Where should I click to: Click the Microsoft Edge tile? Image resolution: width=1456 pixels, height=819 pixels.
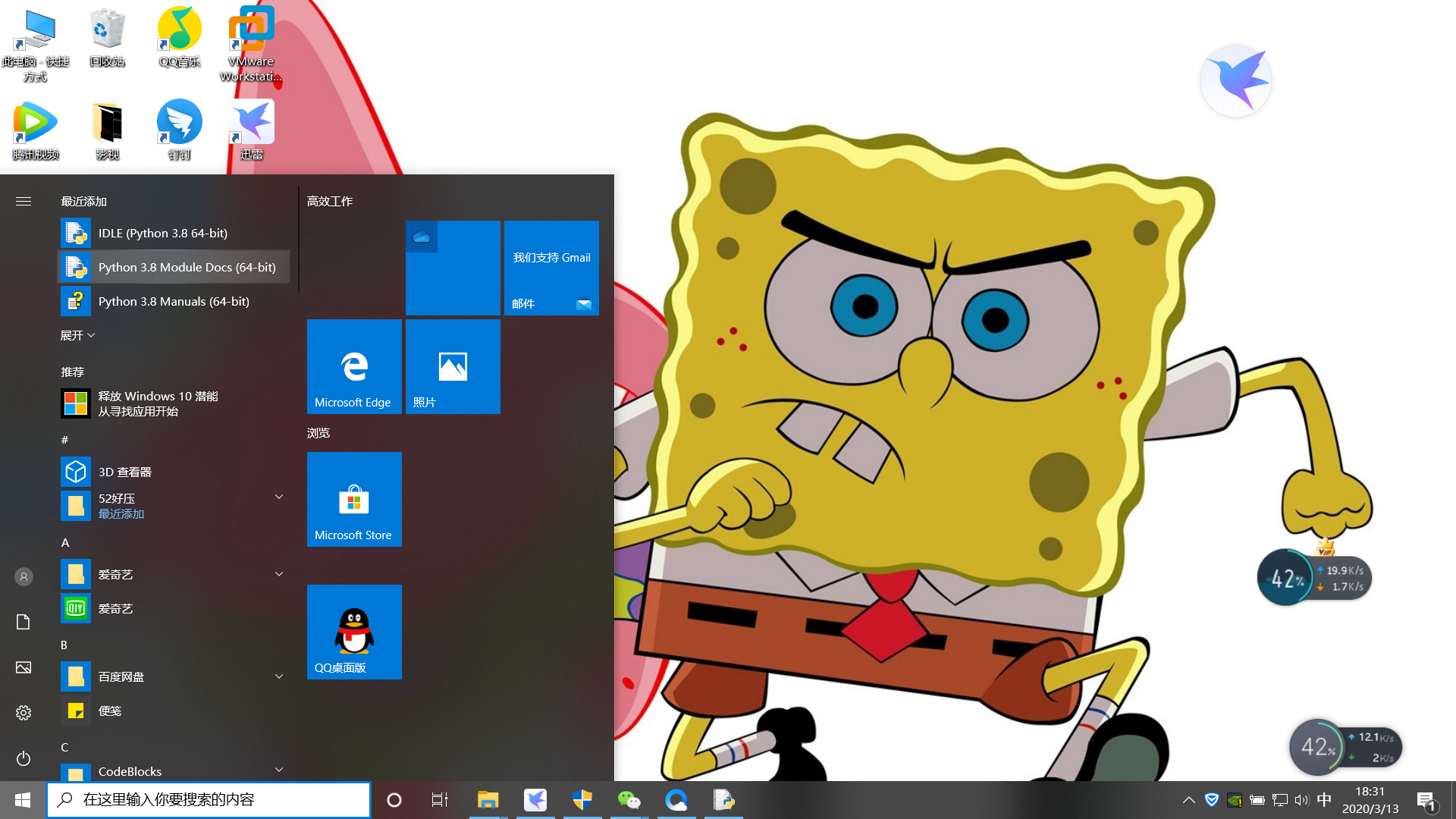click(354, 366)
